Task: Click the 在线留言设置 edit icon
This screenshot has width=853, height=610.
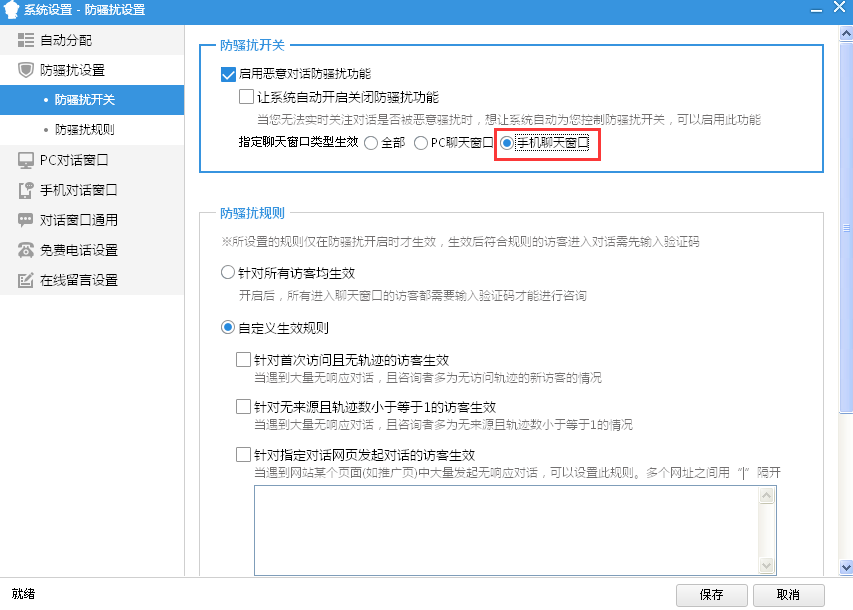Action: [x=26, y=280]
